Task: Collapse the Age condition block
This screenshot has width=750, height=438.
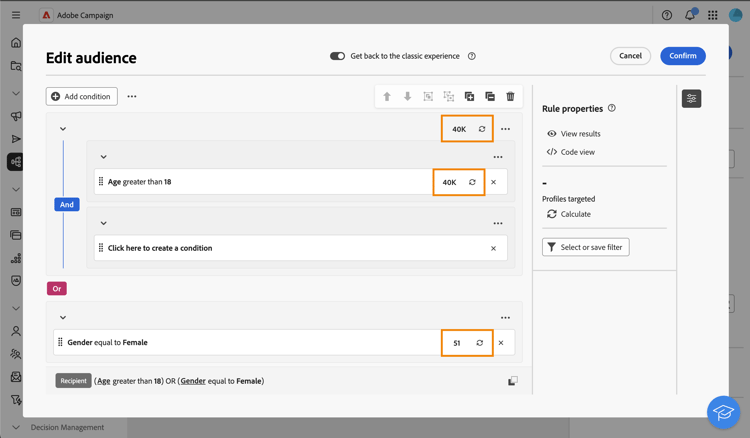Action: (x=103, y=157)
